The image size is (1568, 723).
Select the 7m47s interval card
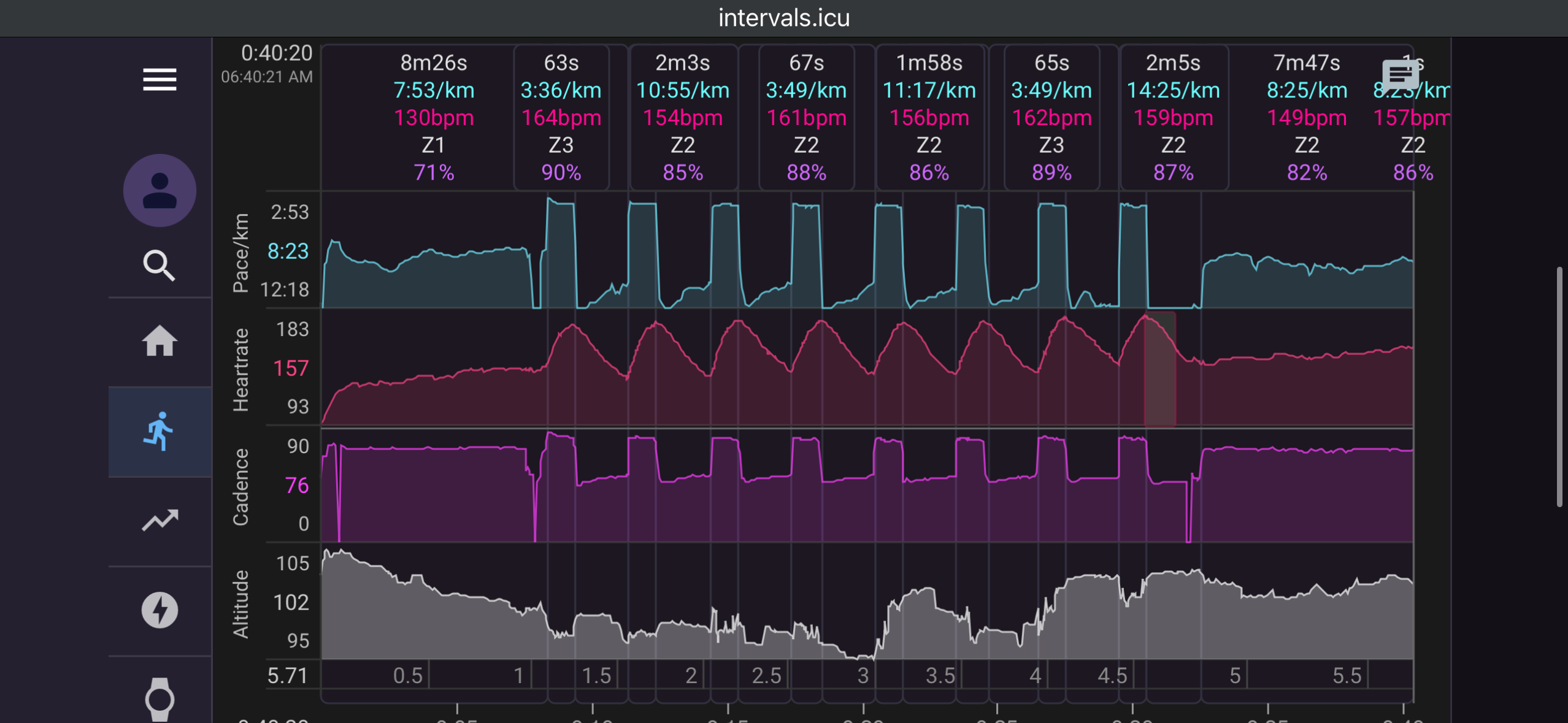1307,117
